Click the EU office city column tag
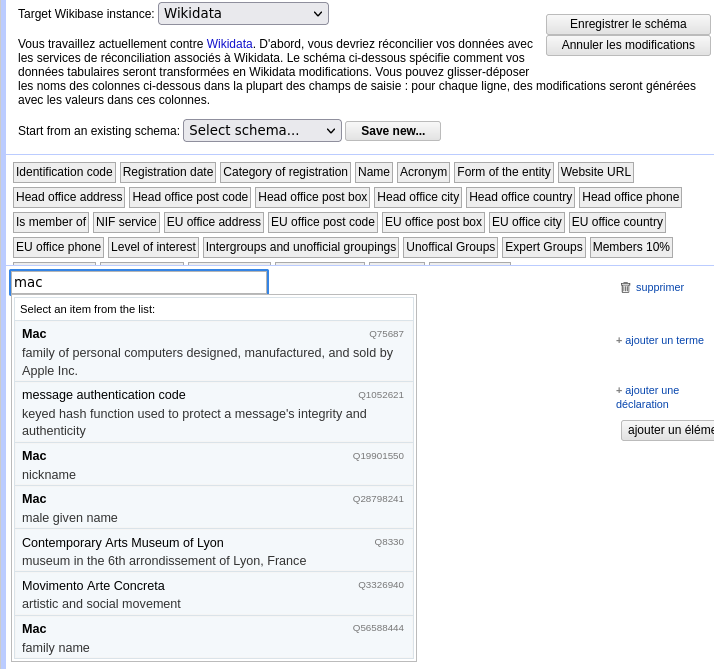This screenshot has height=669, width=714. (526, 222)
